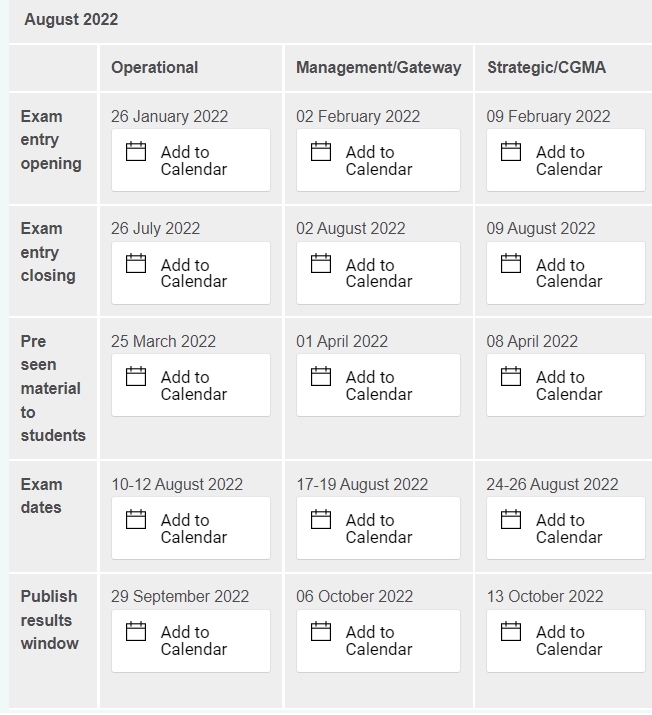Click the August 2022 table heading

[71, 19]
